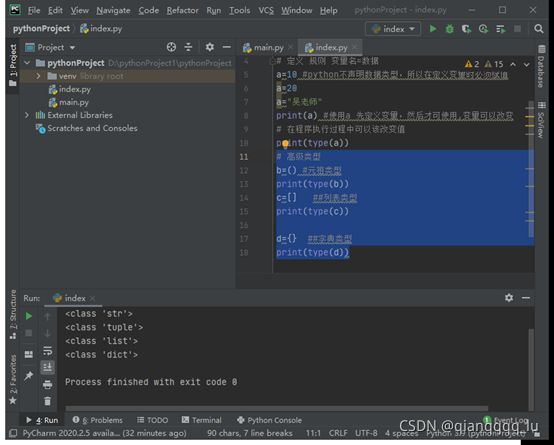Toggle the Favorites side tool window
Image resolution: width=554 pixels, height=445 pixels.
coord(13,379)
